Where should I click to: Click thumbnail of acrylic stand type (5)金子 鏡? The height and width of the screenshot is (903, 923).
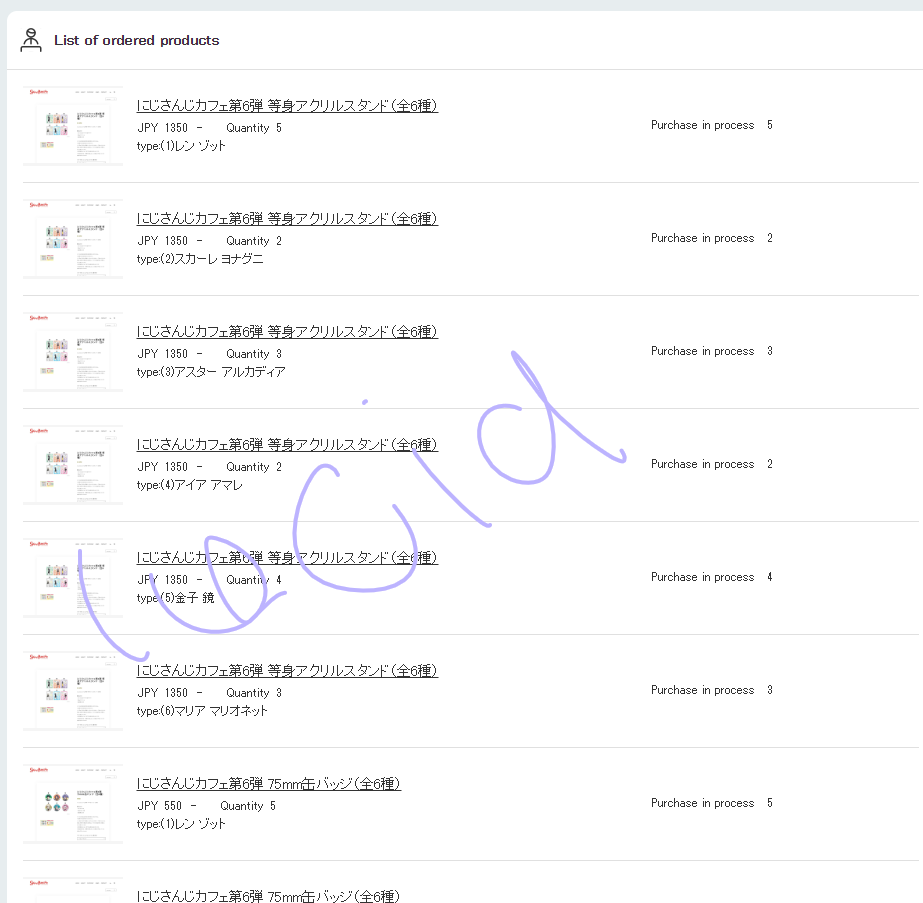73,578
